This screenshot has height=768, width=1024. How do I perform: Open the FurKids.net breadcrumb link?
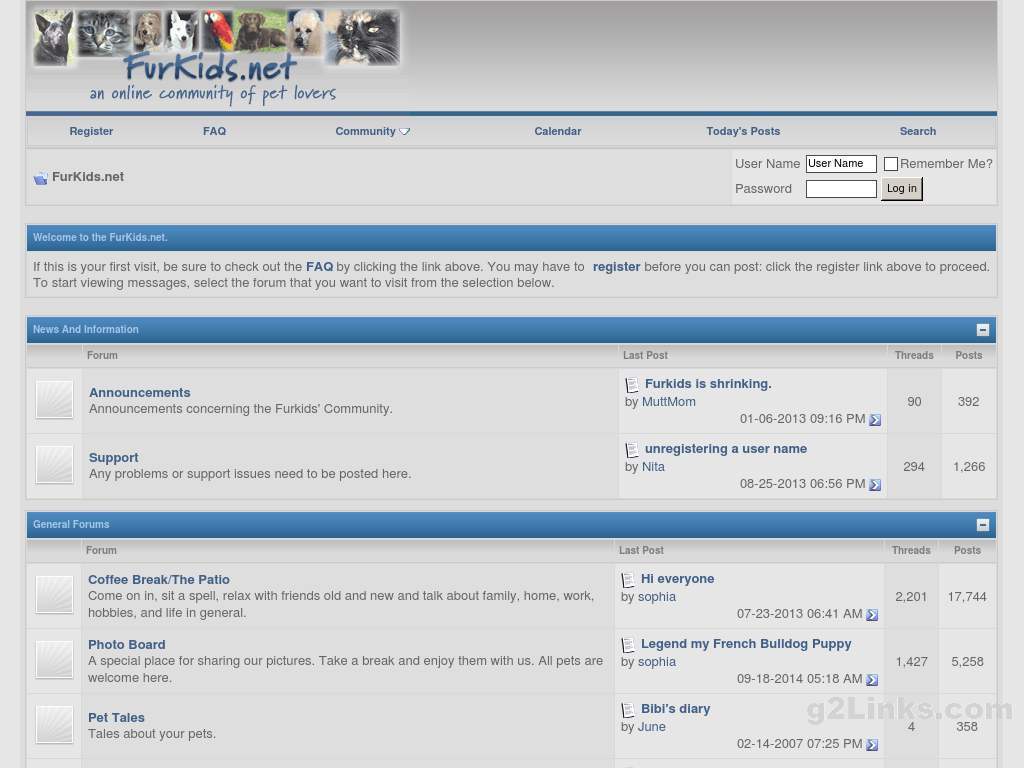point(88,177)
